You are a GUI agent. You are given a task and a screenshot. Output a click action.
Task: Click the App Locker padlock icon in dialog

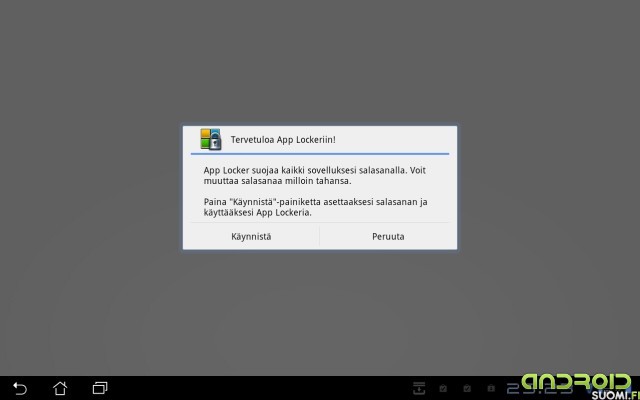tap(211, 139)
